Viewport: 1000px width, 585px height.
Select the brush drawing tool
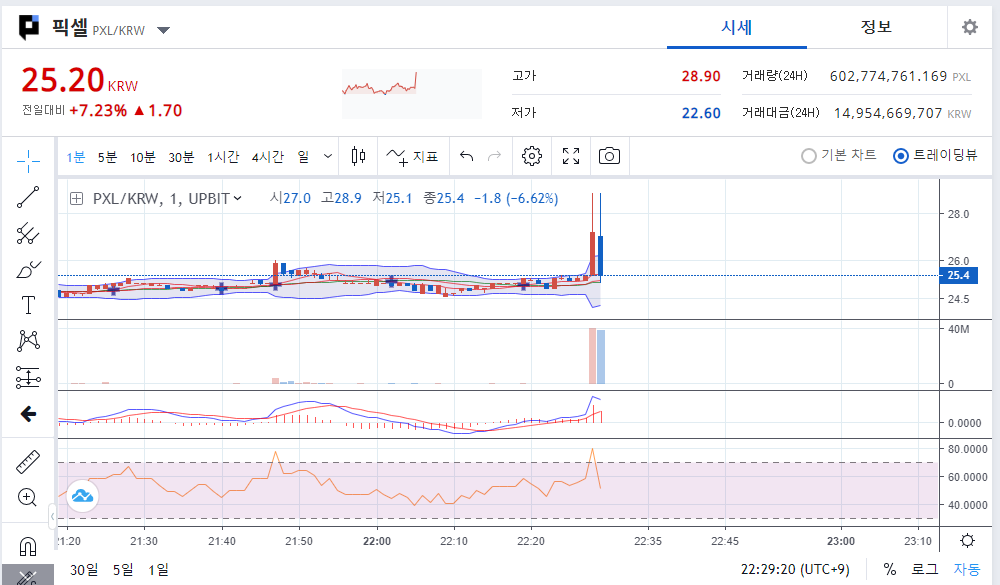point(28,270)
